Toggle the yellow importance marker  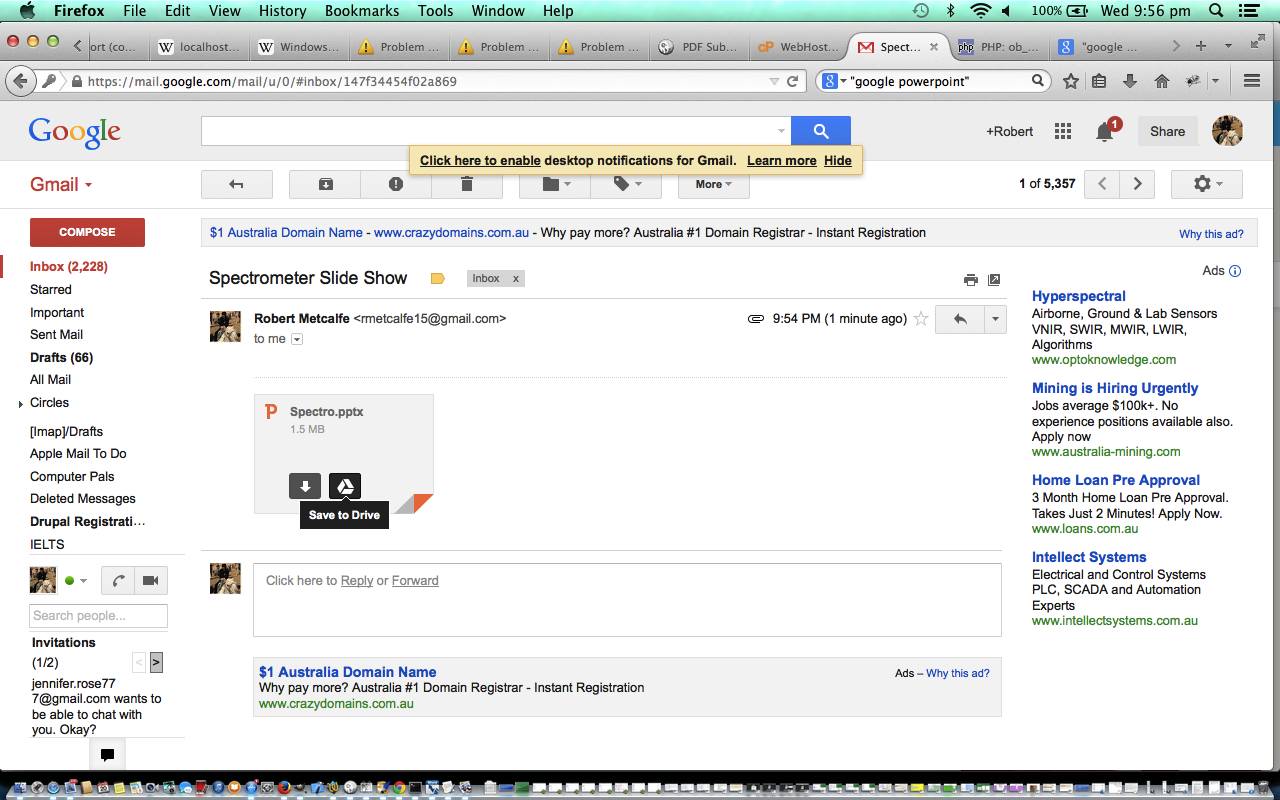point(437,279)
